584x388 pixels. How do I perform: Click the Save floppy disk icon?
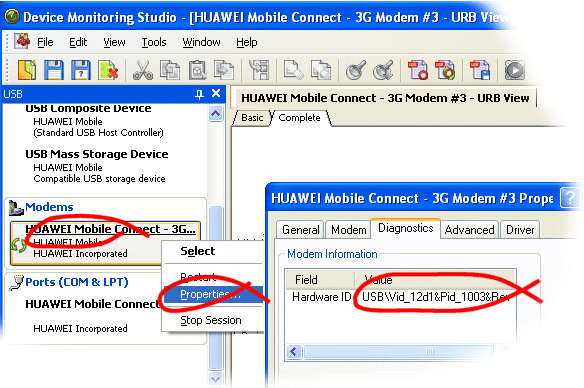pos(54,70)
